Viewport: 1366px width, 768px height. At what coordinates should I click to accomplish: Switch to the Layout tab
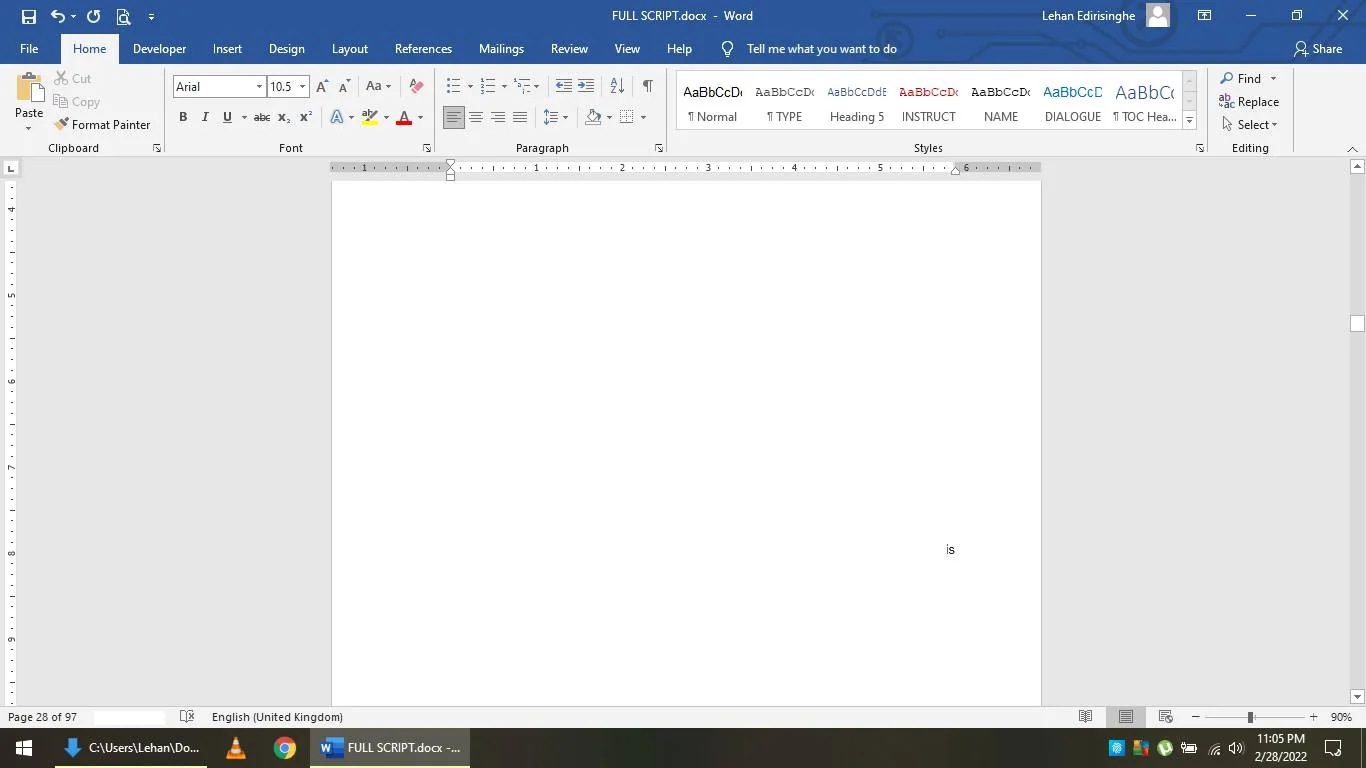(350, 49)
